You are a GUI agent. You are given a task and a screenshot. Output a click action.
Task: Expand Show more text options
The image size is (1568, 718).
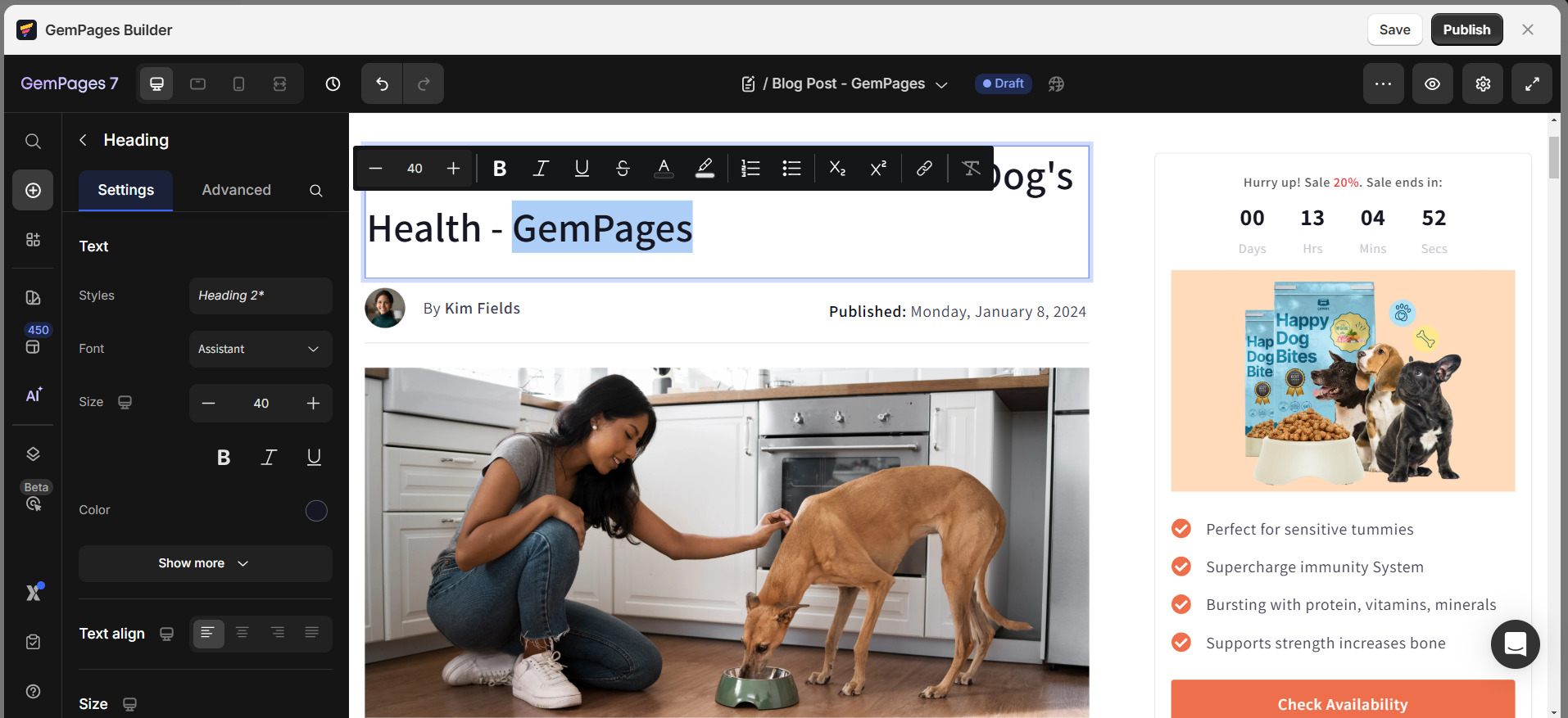point(205,563)
